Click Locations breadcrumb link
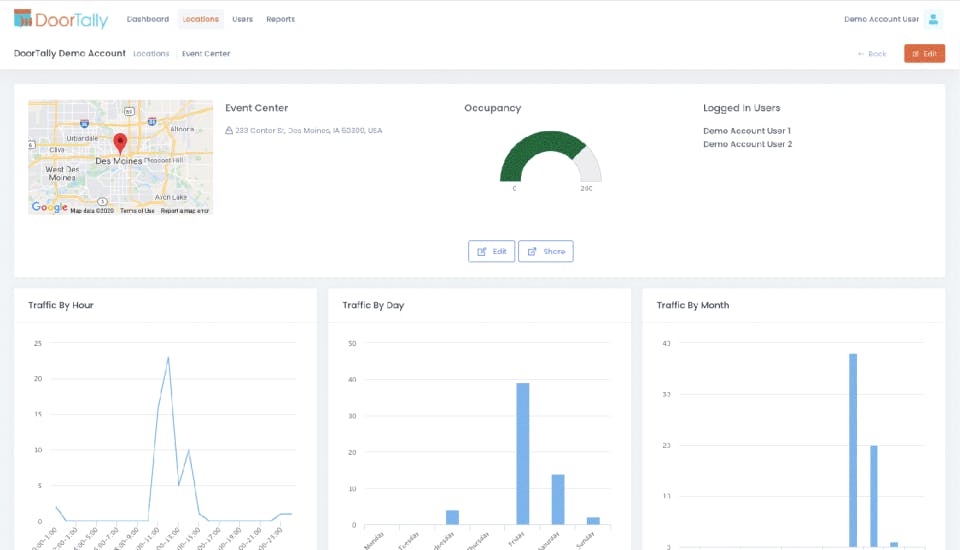The image size is (960, 550). (x=151, y=54)
